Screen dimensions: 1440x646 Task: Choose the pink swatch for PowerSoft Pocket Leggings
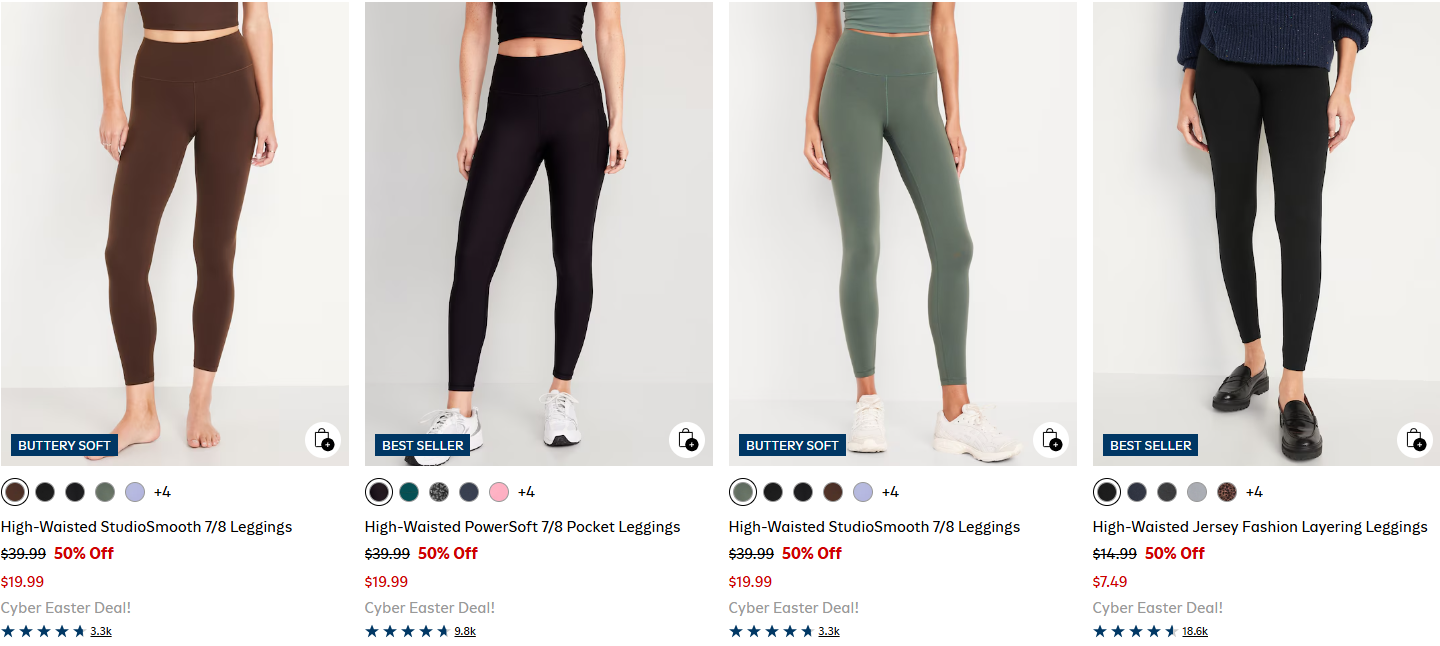coord(499,492)
